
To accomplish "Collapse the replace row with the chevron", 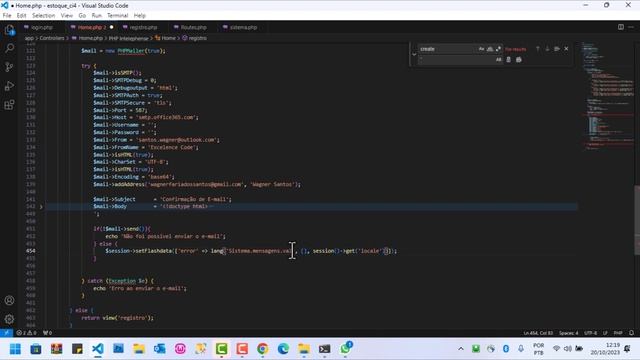I will 414,54.
